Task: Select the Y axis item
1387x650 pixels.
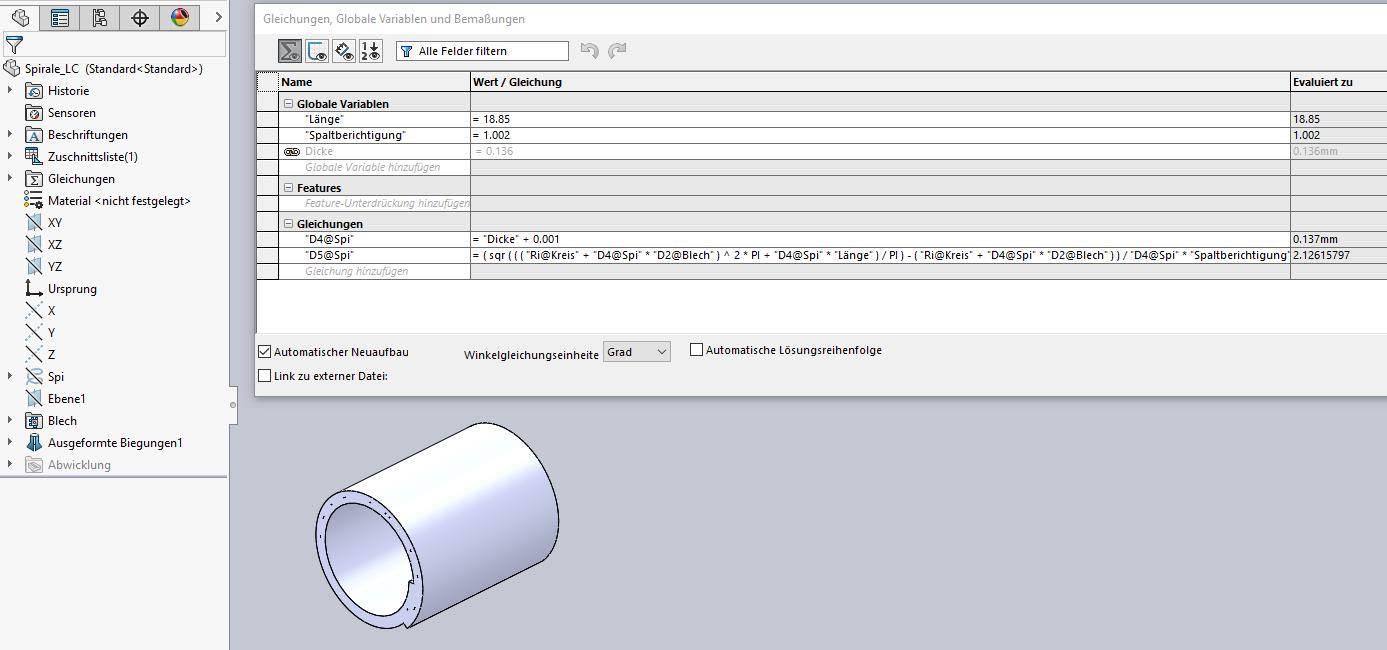Action: tap(40, 333)
